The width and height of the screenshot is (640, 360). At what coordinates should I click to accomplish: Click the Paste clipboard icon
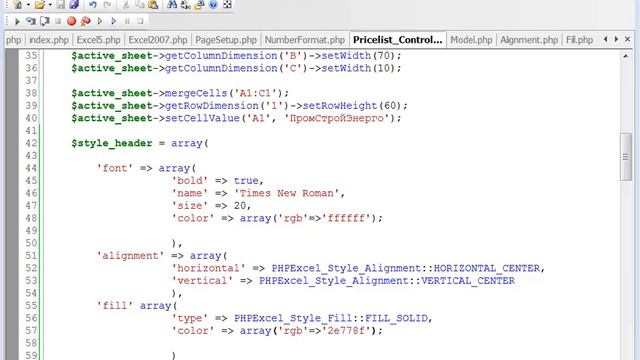(x=153, y=5)
